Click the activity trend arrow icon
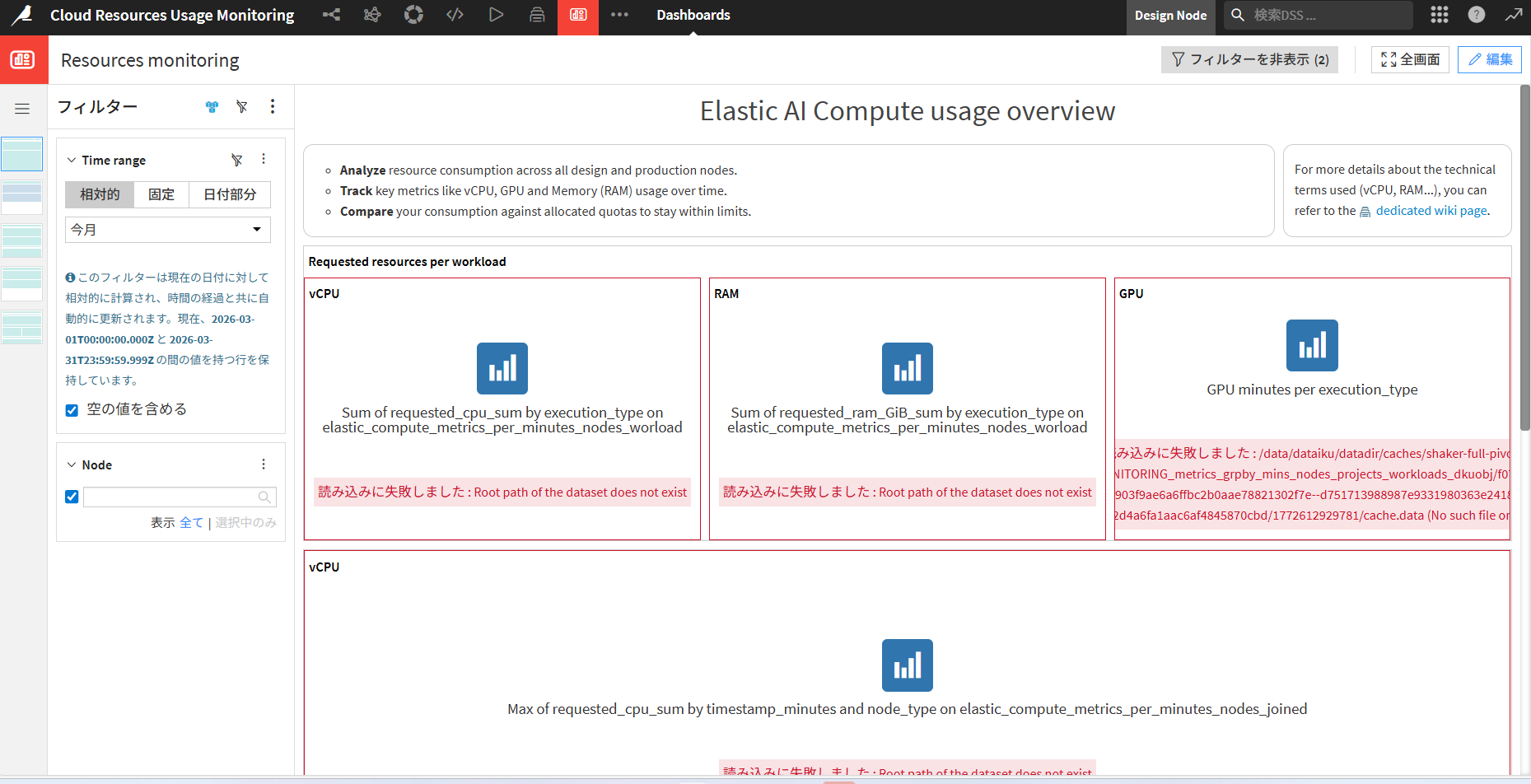 1514,15
